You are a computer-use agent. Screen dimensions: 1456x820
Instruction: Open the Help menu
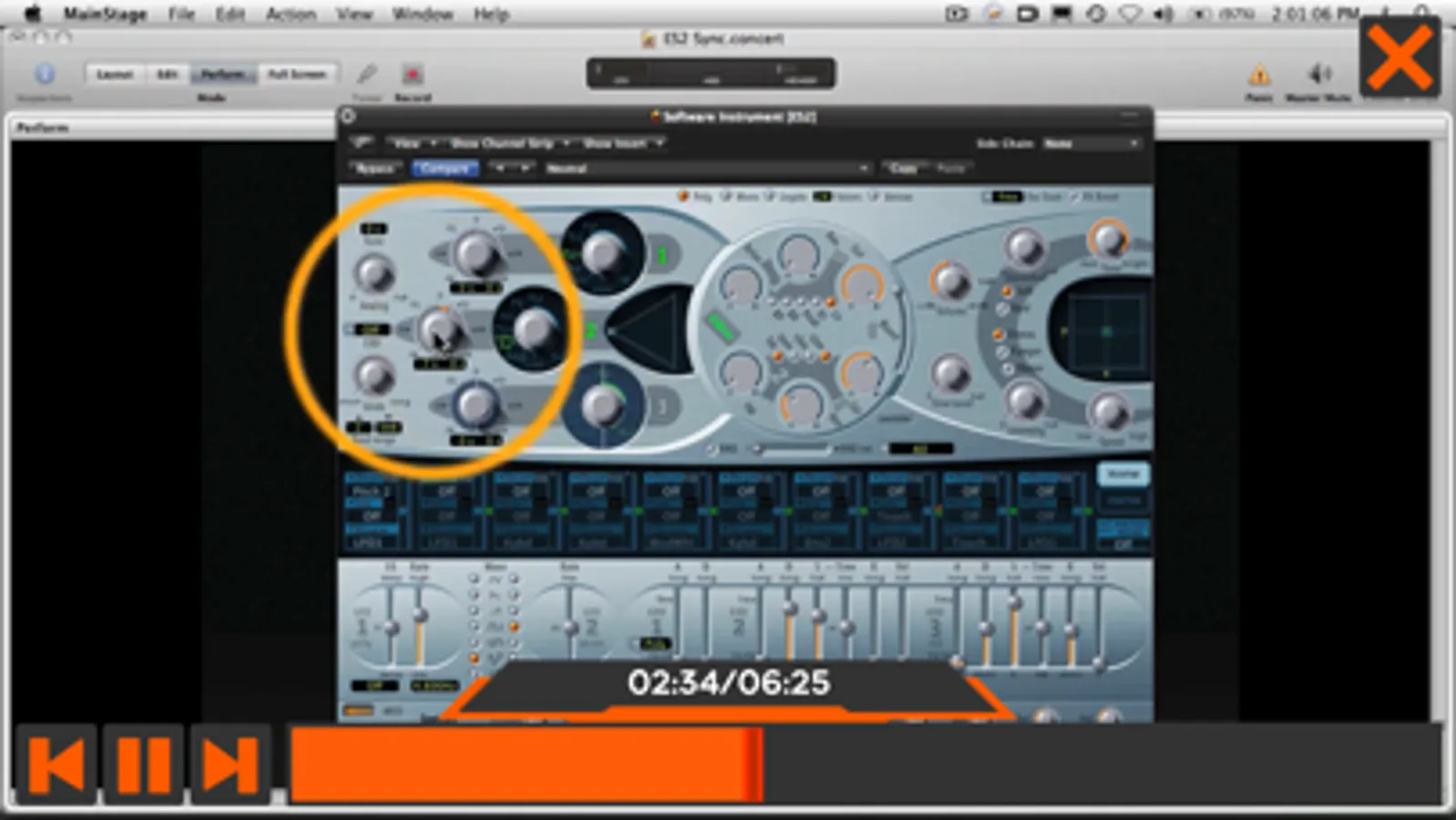(491, 14)
